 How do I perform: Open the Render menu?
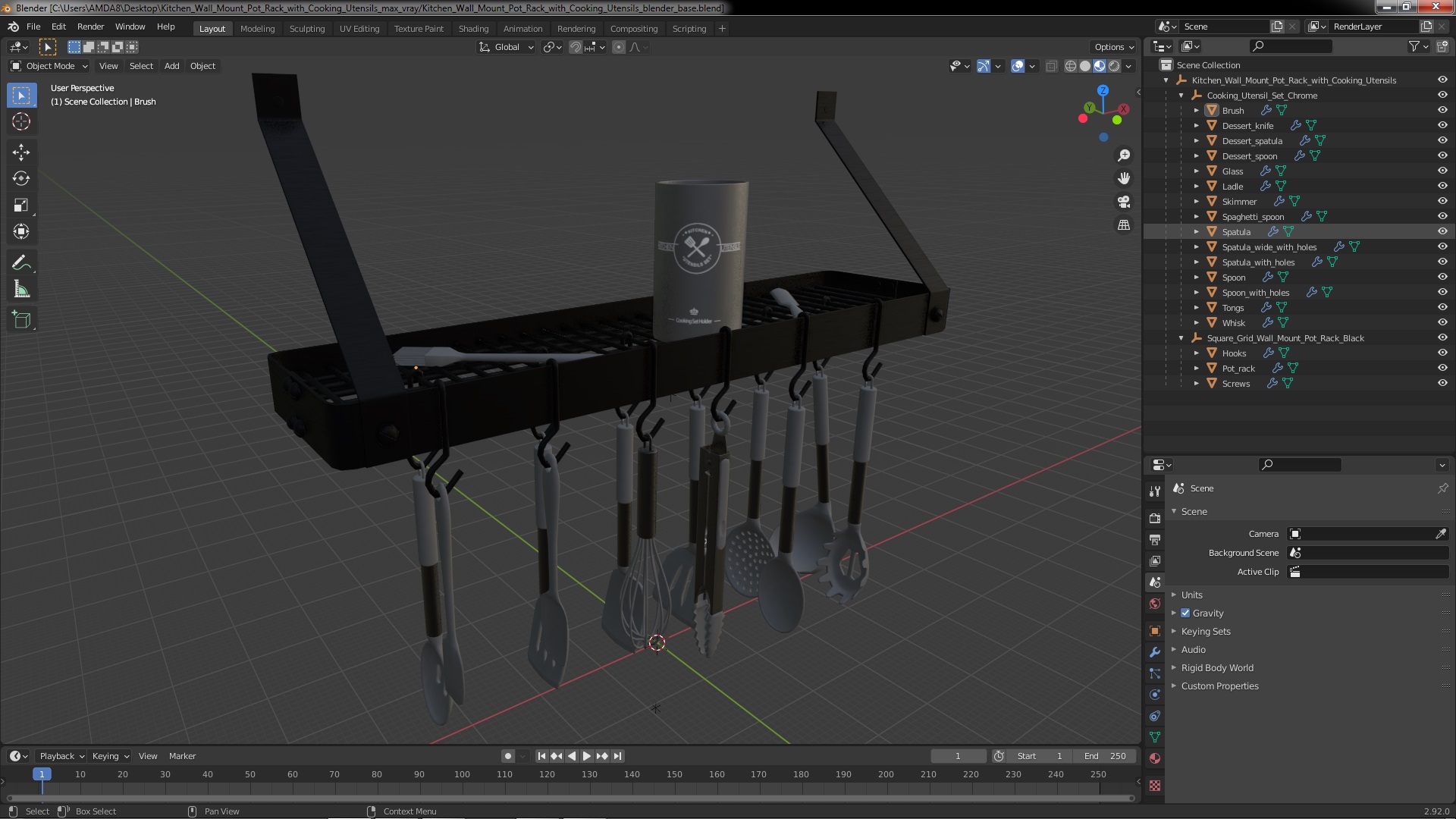[x=90, y=27]
